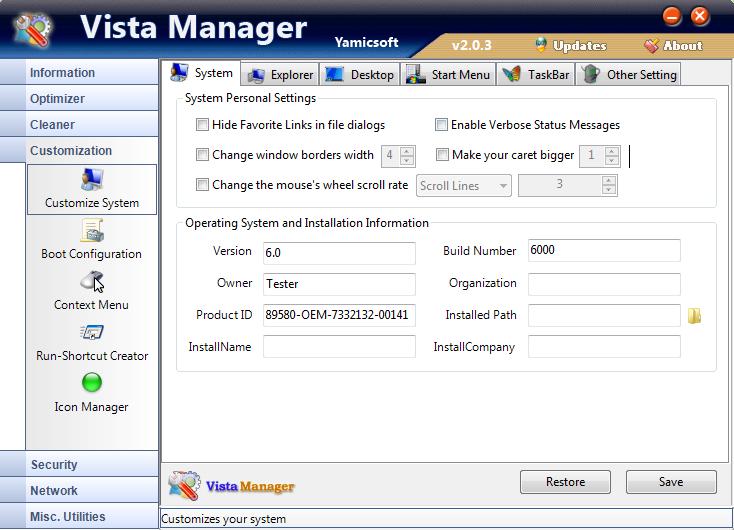Open the Customize System icon

[92, 180]
